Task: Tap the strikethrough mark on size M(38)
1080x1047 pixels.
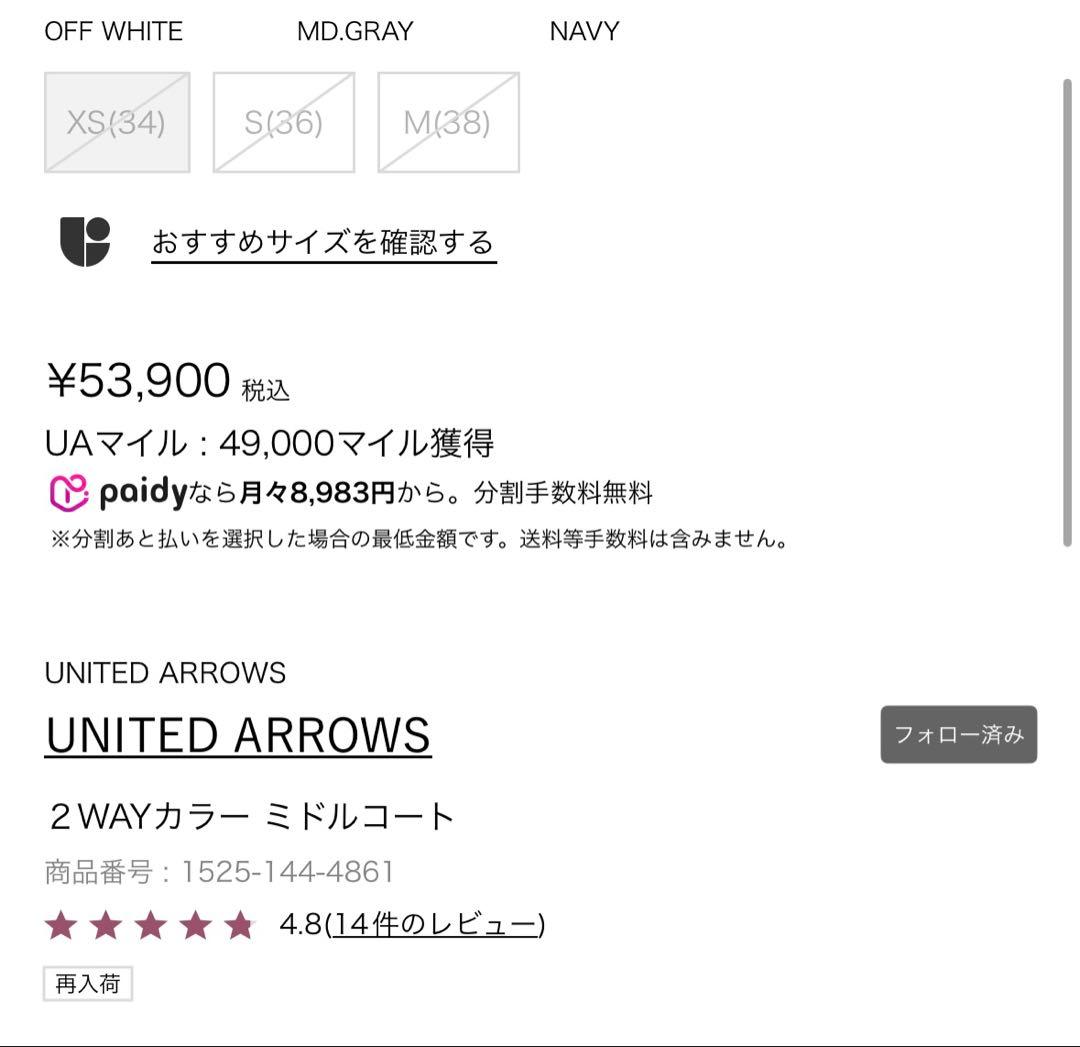Action: (x=448, y=122)
